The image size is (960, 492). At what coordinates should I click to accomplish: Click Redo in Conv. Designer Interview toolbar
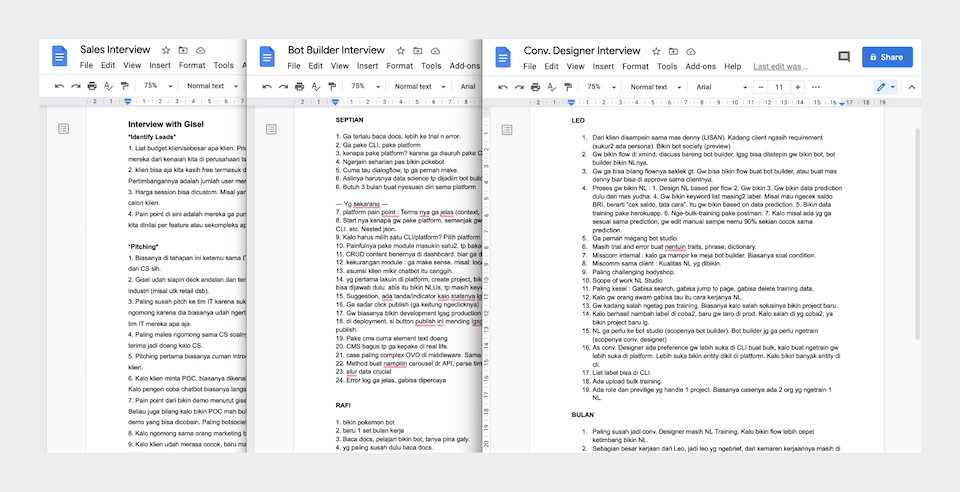point(519,87)
